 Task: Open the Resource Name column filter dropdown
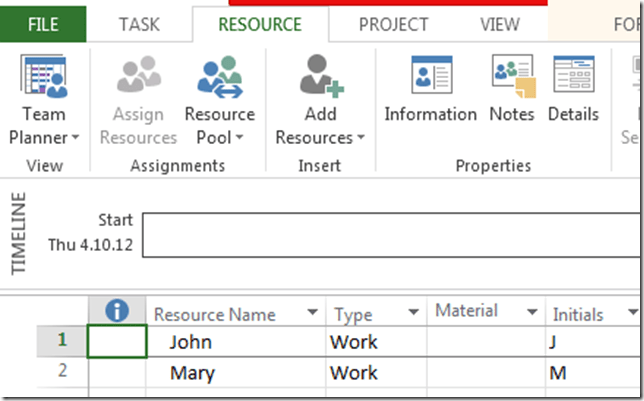(313, 314)
